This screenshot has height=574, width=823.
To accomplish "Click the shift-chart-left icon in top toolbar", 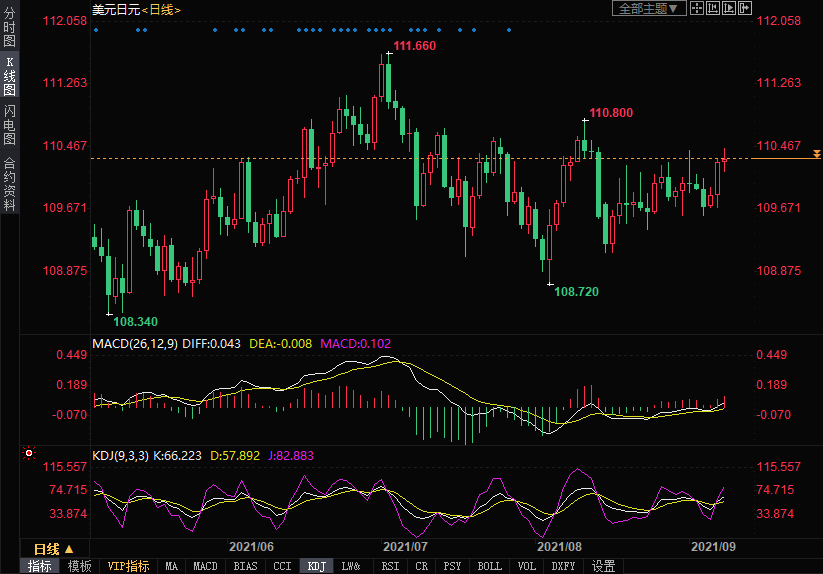I will pos(712,8).
